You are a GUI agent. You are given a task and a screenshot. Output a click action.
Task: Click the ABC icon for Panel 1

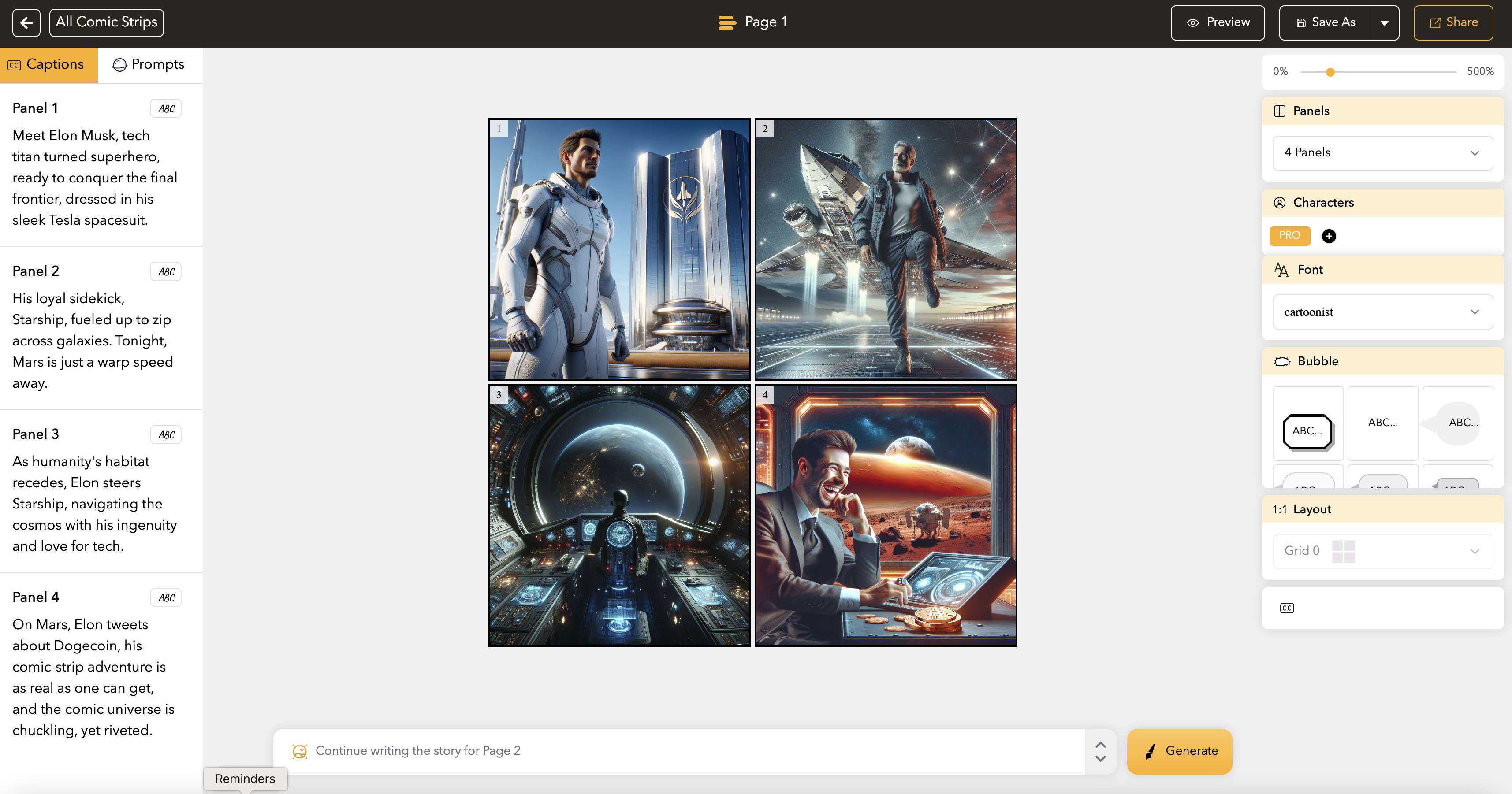click(166, 108)
